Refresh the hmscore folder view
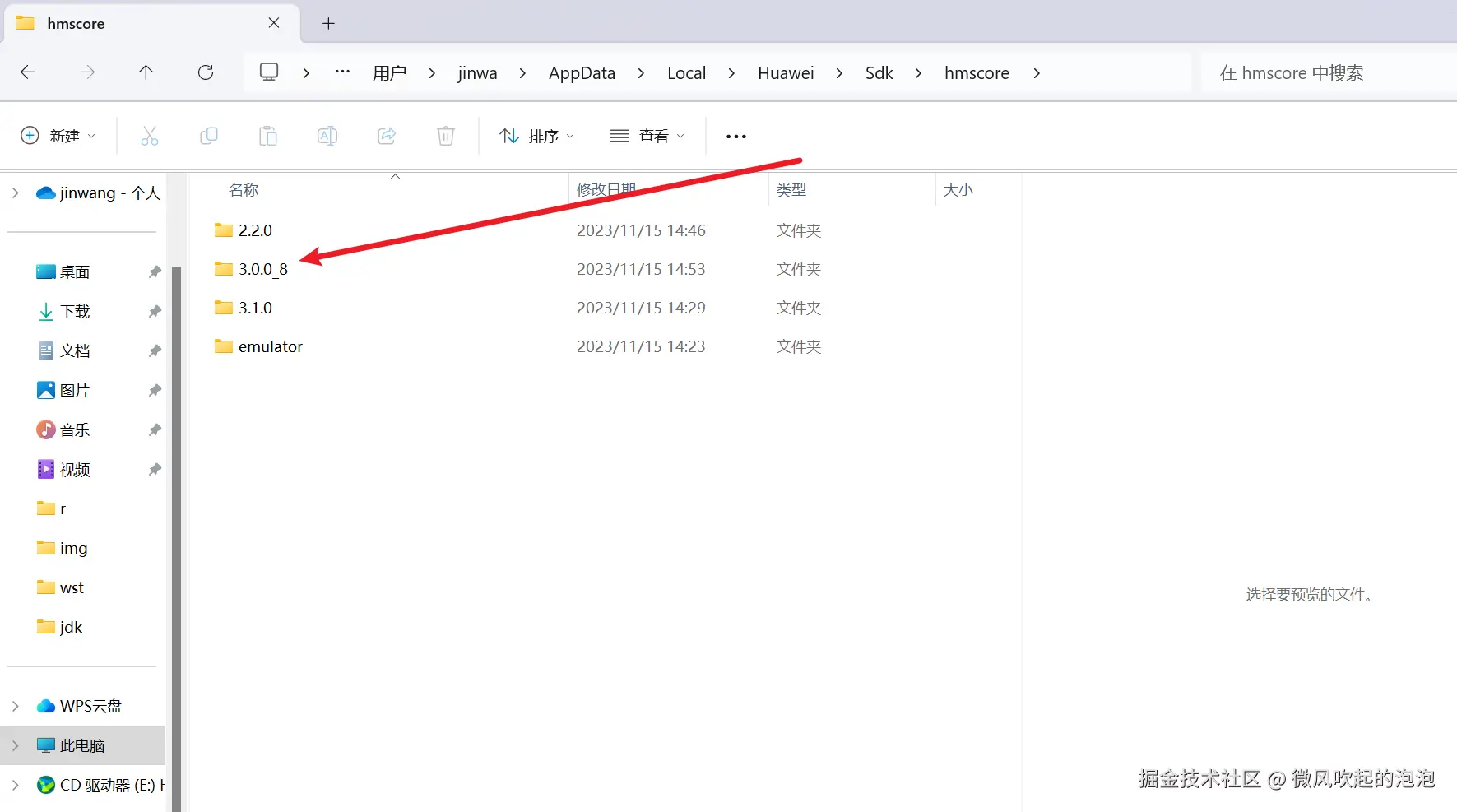1457x812 pixels. click(x=206, y=72)
